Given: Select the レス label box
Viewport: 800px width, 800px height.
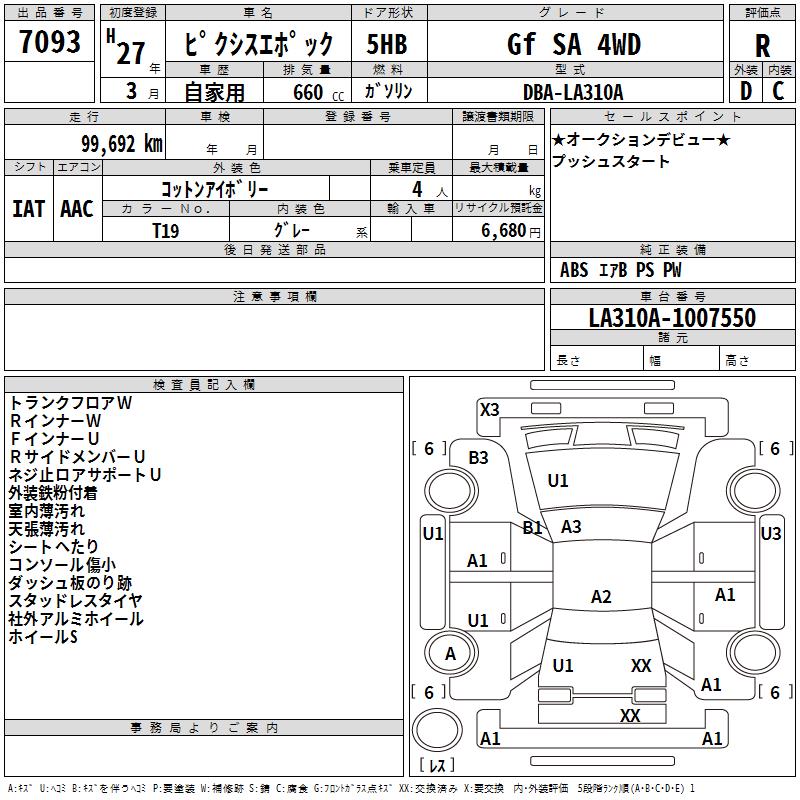Looking at the screenshot, I should (437, 765).
